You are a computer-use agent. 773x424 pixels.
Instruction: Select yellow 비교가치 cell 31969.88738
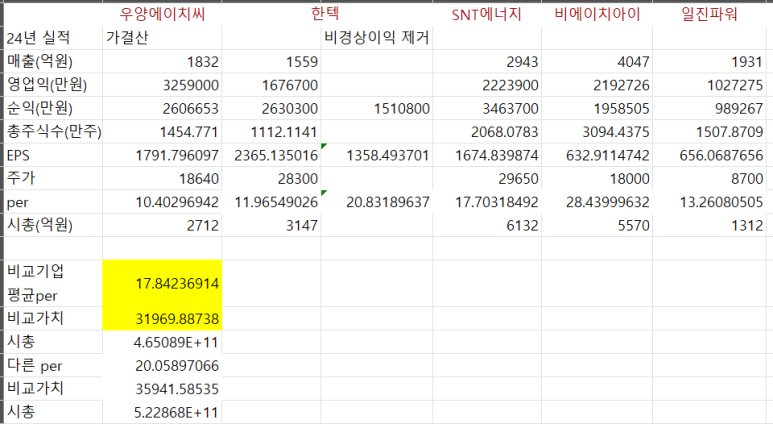pyautogui.click(x=162, y=318)
